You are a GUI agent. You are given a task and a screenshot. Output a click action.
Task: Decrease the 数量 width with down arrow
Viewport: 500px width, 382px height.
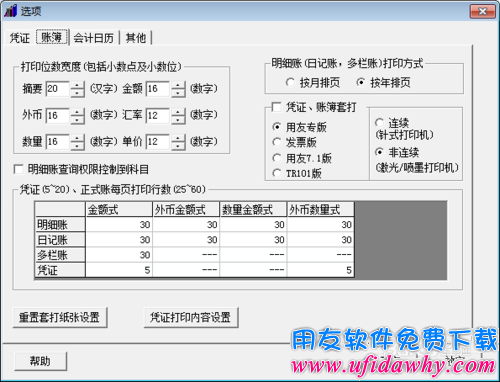77,146
